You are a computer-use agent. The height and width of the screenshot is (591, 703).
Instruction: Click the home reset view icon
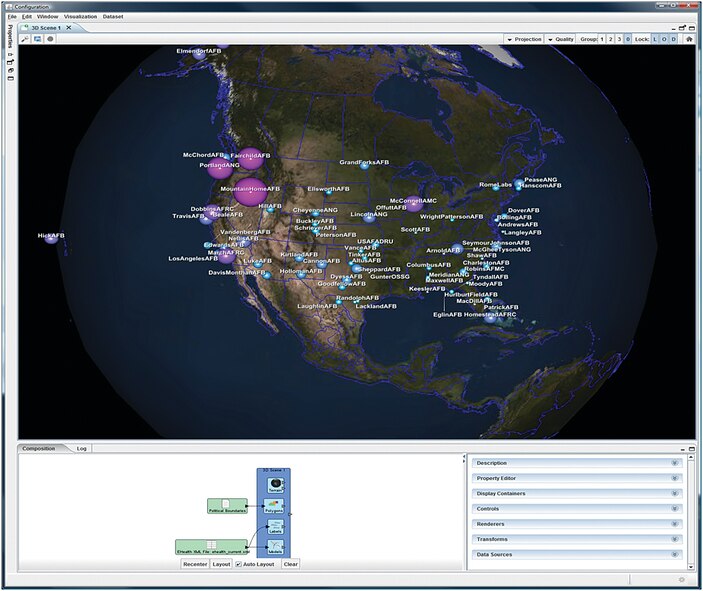click(x=689, y=39)
